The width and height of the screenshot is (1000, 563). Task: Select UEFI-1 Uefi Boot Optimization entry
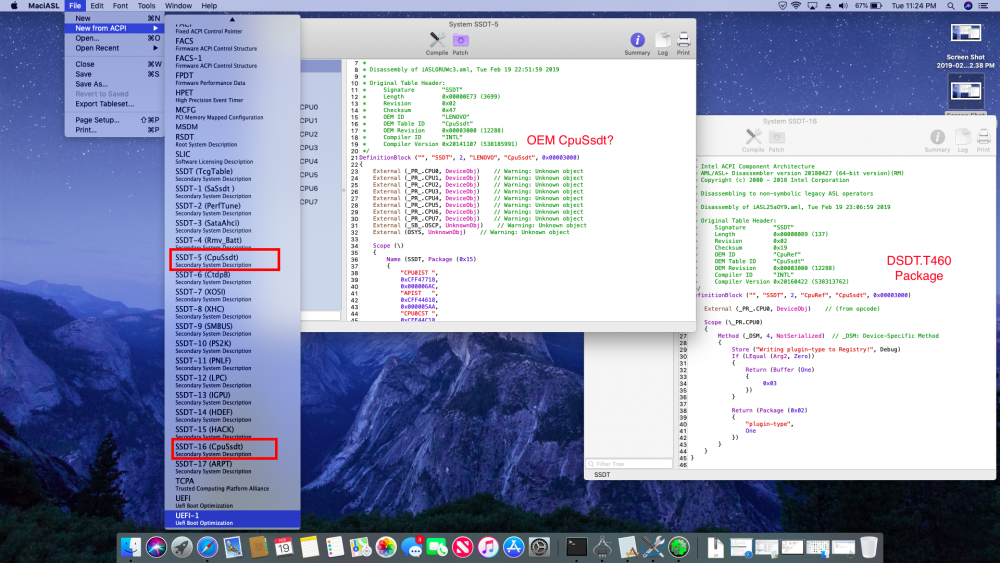coord(232,518)
